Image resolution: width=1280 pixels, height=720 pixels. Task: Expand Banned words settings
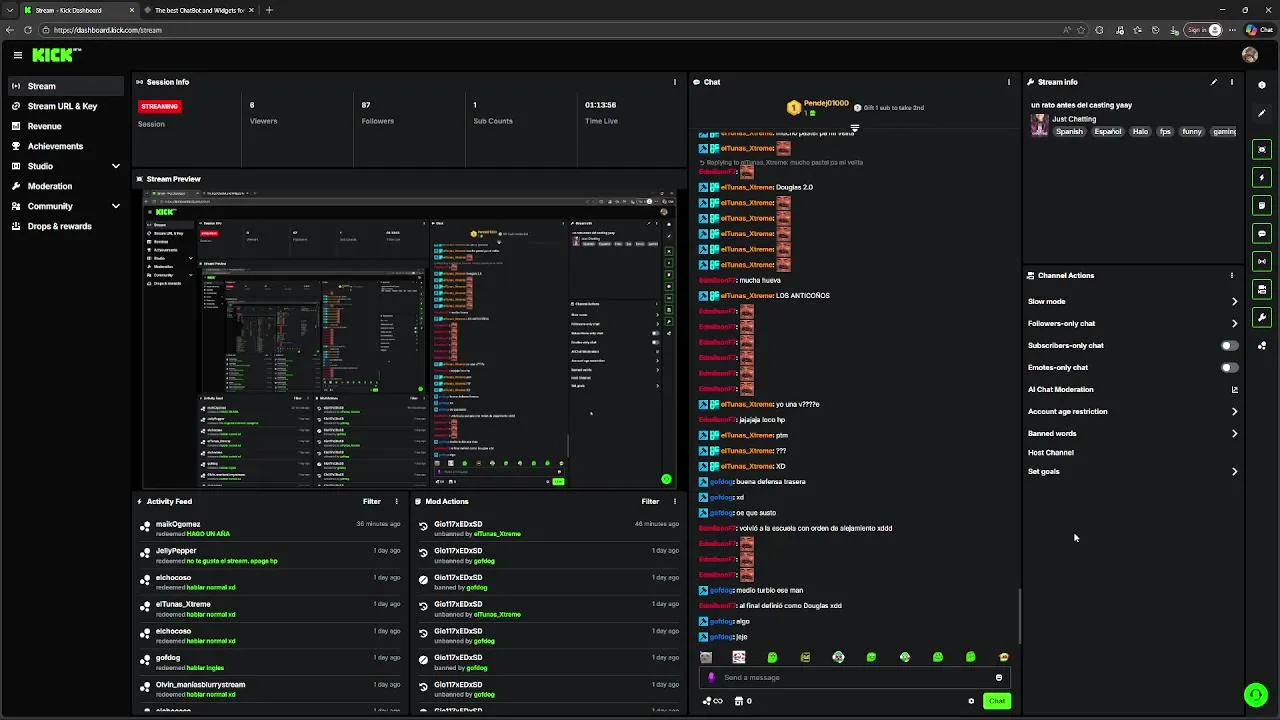pyautogui.click(x=1234, y=433)
